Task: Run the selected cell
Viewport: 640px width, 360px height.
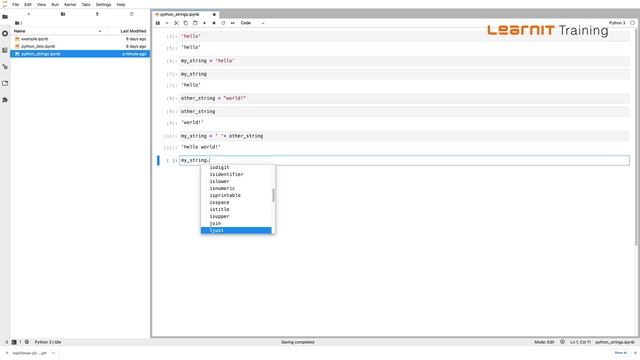Action: pos(204,23)
